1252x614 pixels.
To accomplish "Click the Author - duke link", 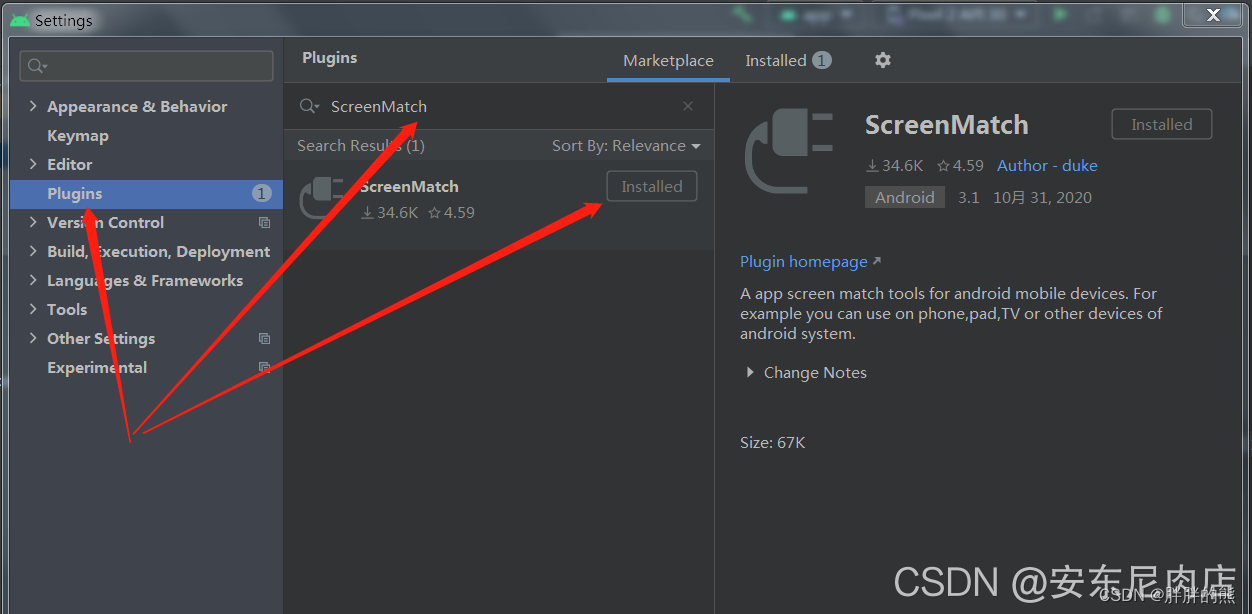I will click(1047, 165).
